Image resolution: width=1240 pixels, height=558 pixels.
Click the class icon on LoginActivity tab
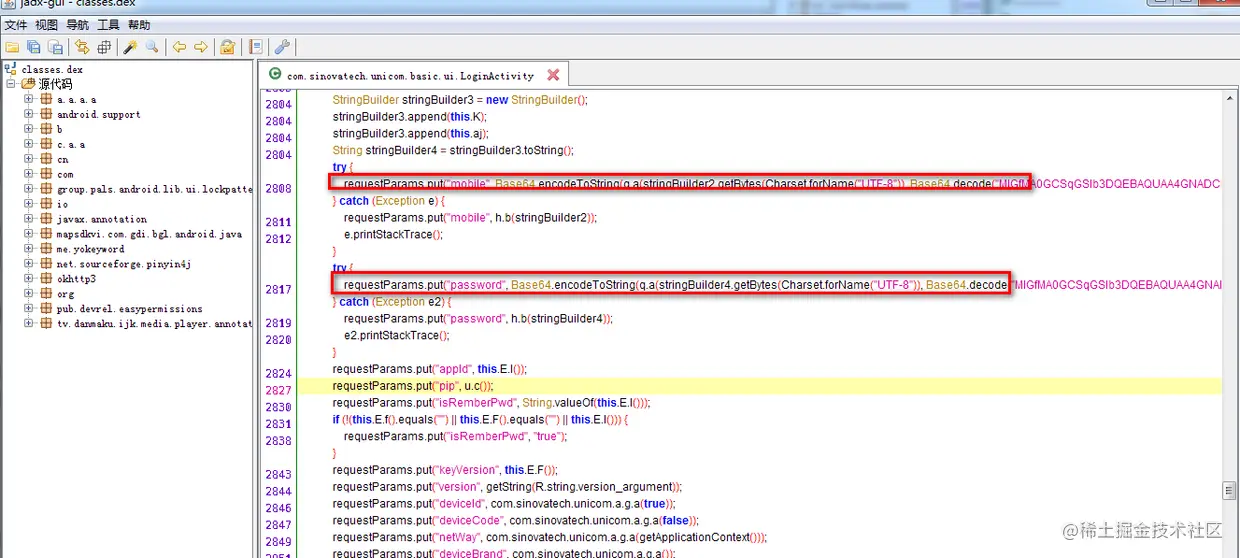(275, 75)
